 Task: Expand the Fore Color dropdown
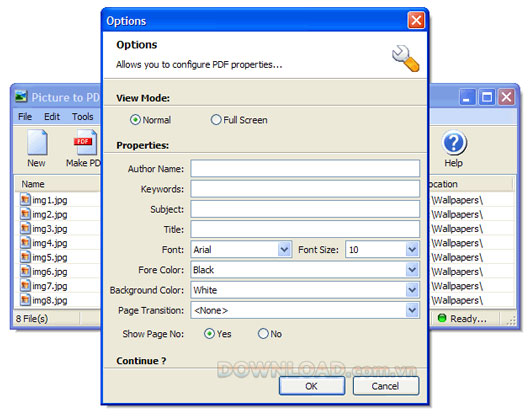coord(412,270)
